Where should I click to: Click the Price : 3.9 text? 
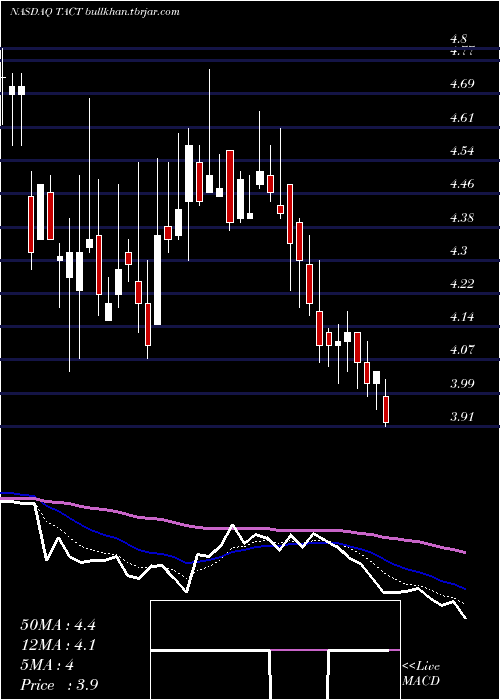[59, 685]
